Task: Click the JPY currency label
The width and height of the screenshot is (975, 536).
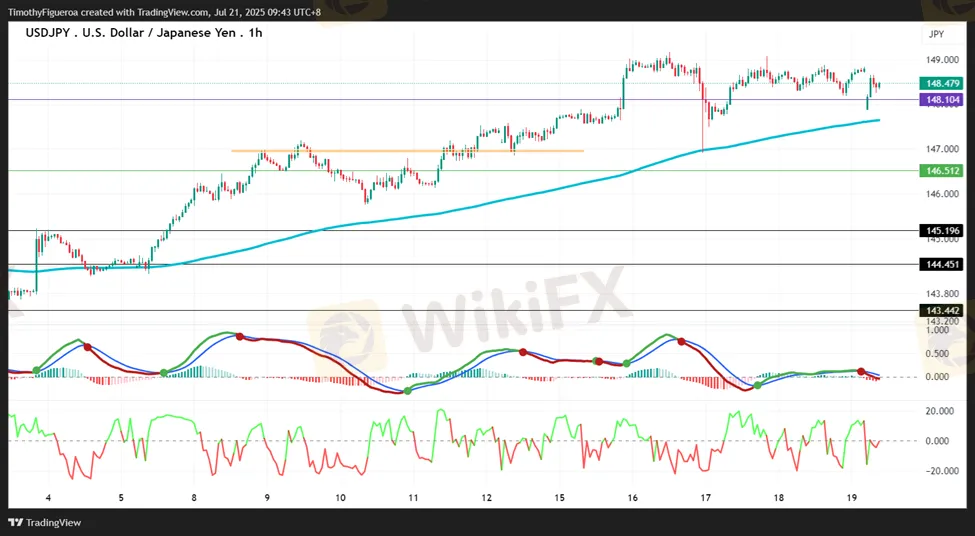Action: click(936, 34)
